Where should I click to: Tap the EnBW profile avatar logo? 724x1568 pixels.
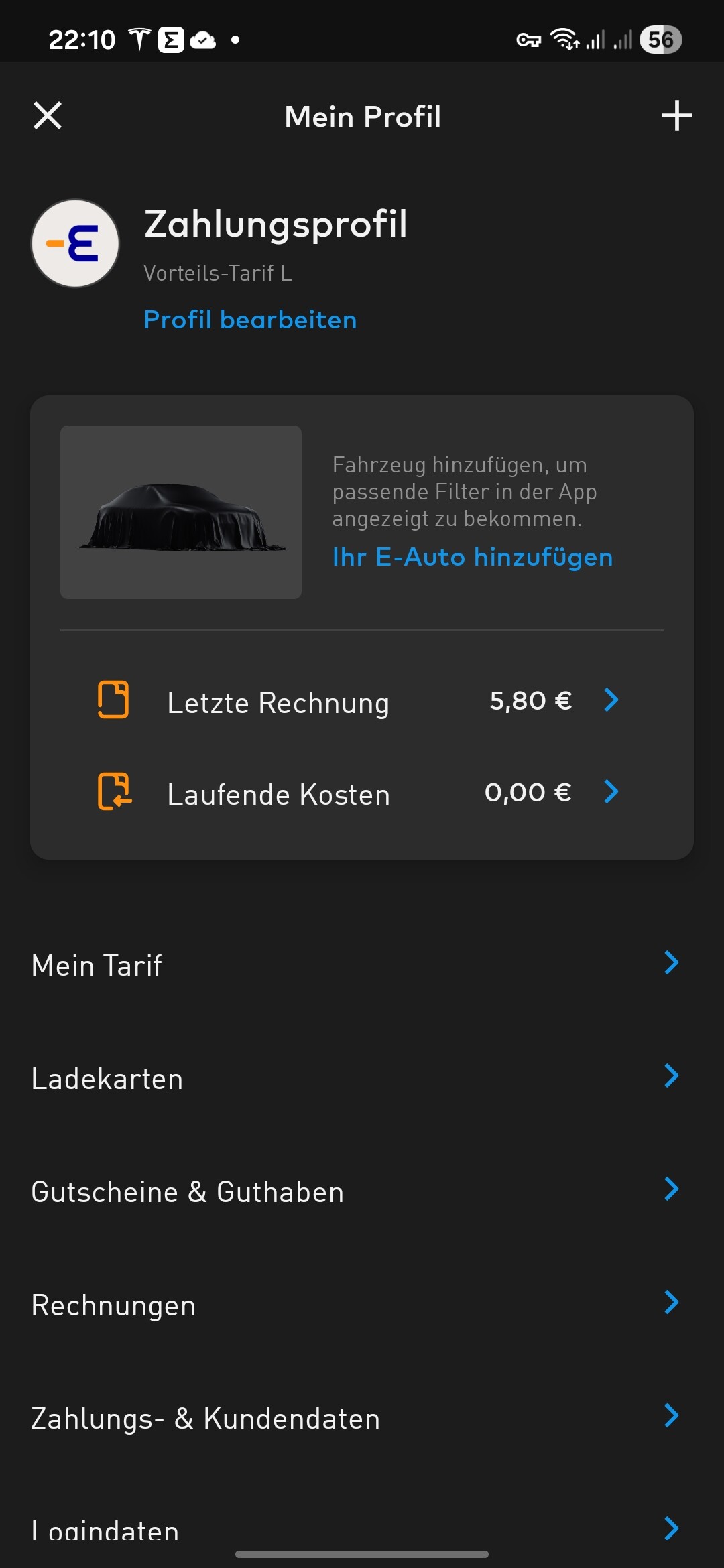[x=76, y=243]
